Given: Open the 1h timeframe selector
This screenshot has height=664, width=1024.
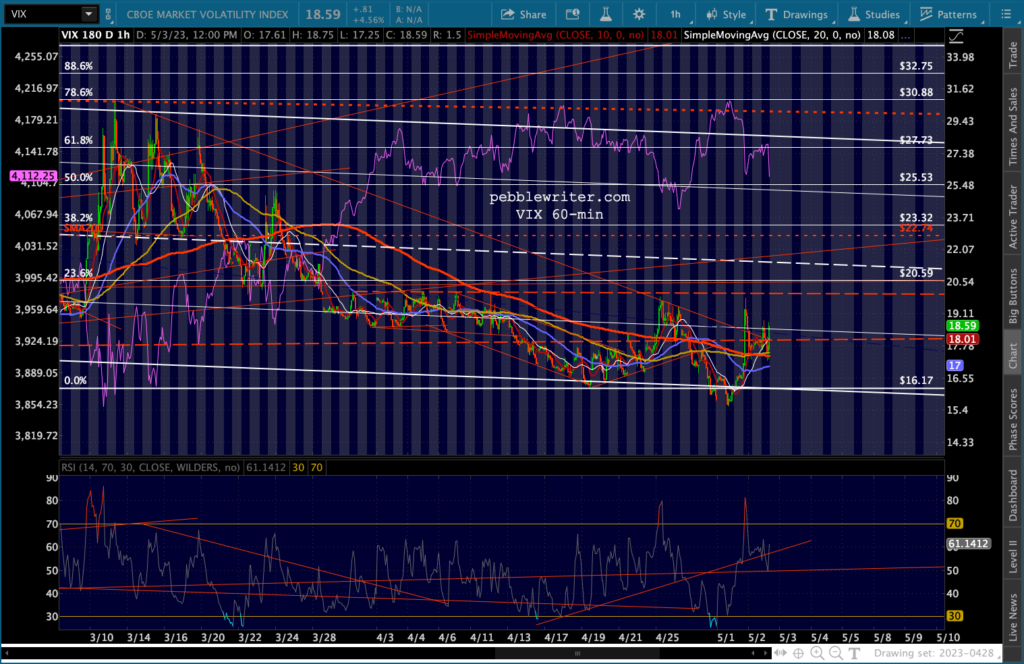Looking at the screenshot, I should pos(676,14).
